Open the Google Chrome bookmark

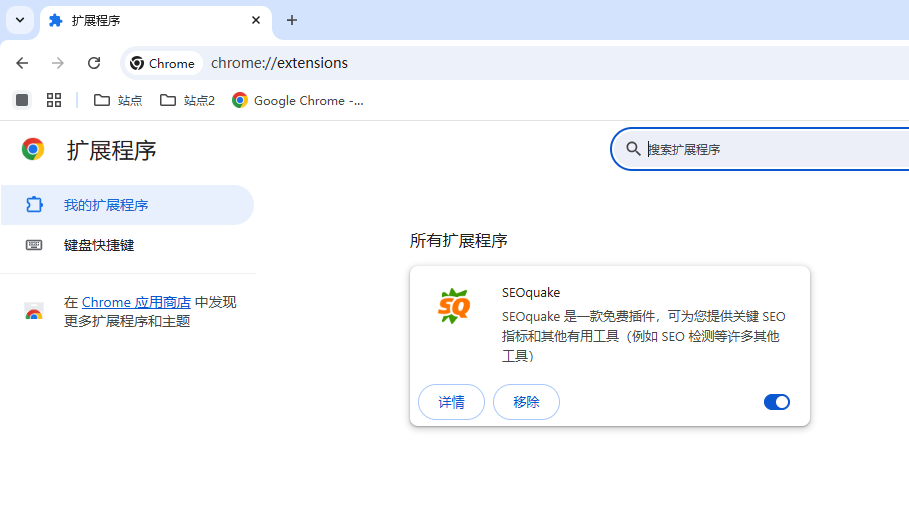(297, 100)
